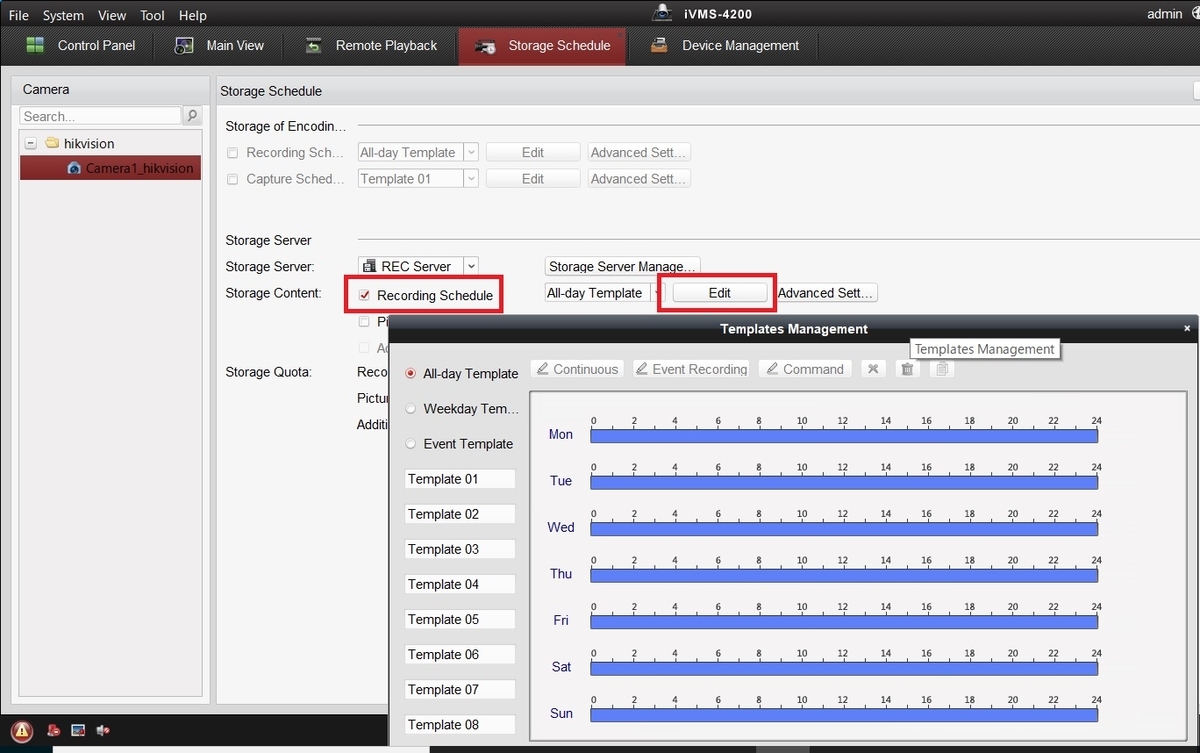Select Template 07 in template list
This screenshot has width=1200, height=753.
coord(460,689)
